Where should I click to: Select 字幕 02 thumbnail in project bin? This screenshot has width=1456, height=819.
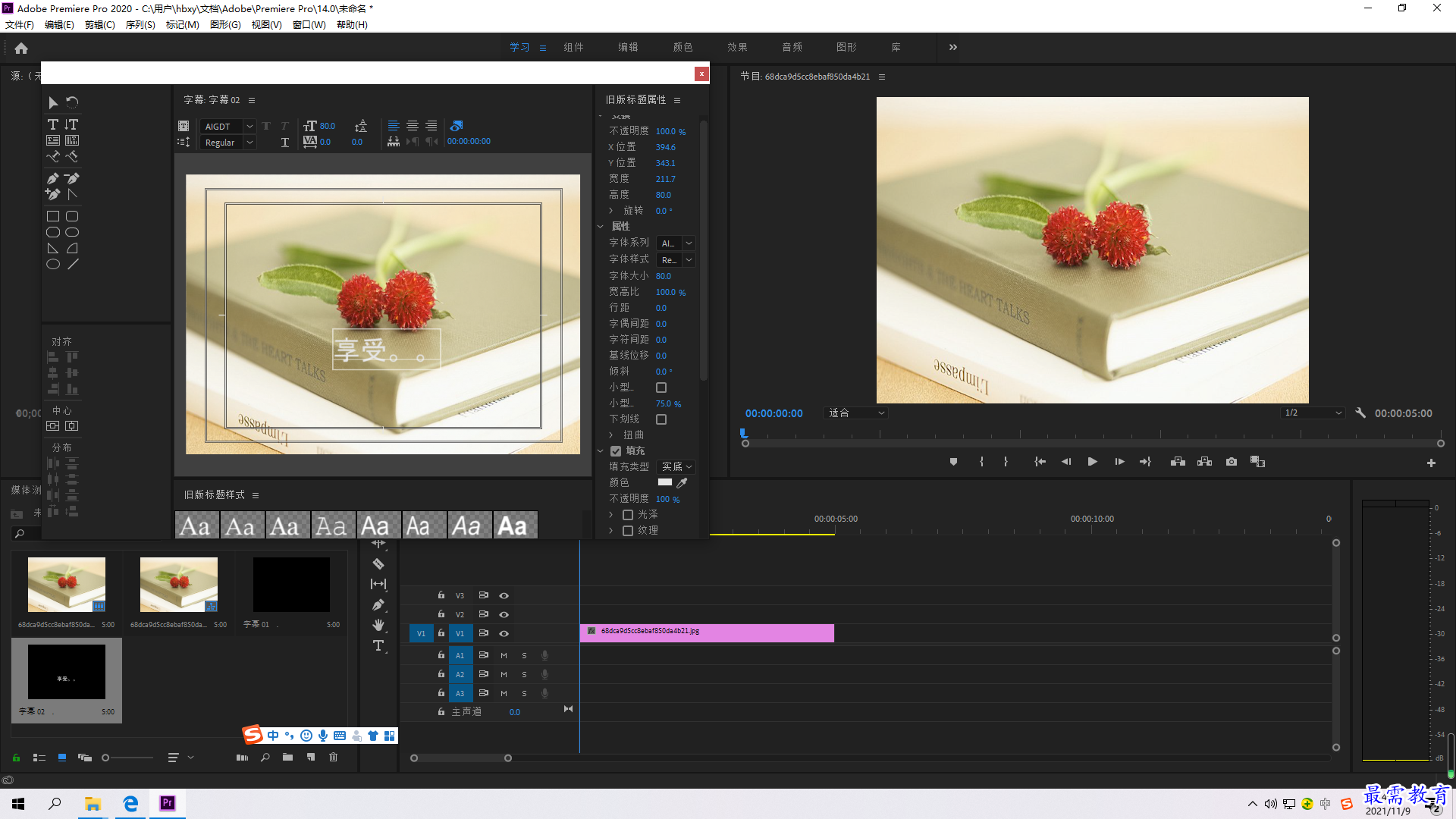pyautogui.click(x=67, y=673)
